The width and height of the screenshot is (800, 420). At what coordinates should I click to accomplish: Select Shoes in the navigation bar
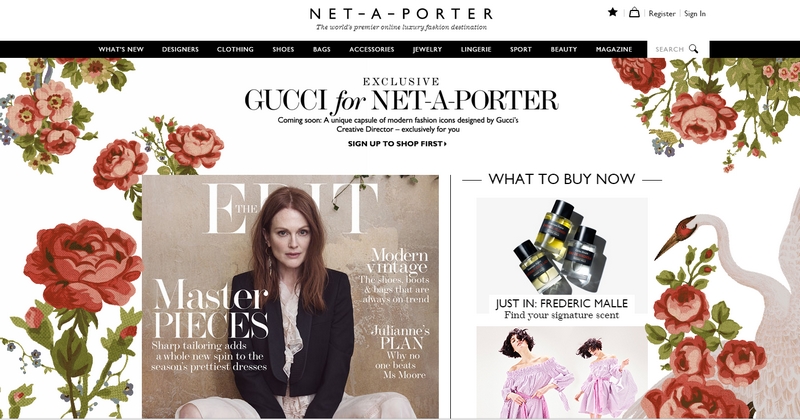tap(283, 50)
